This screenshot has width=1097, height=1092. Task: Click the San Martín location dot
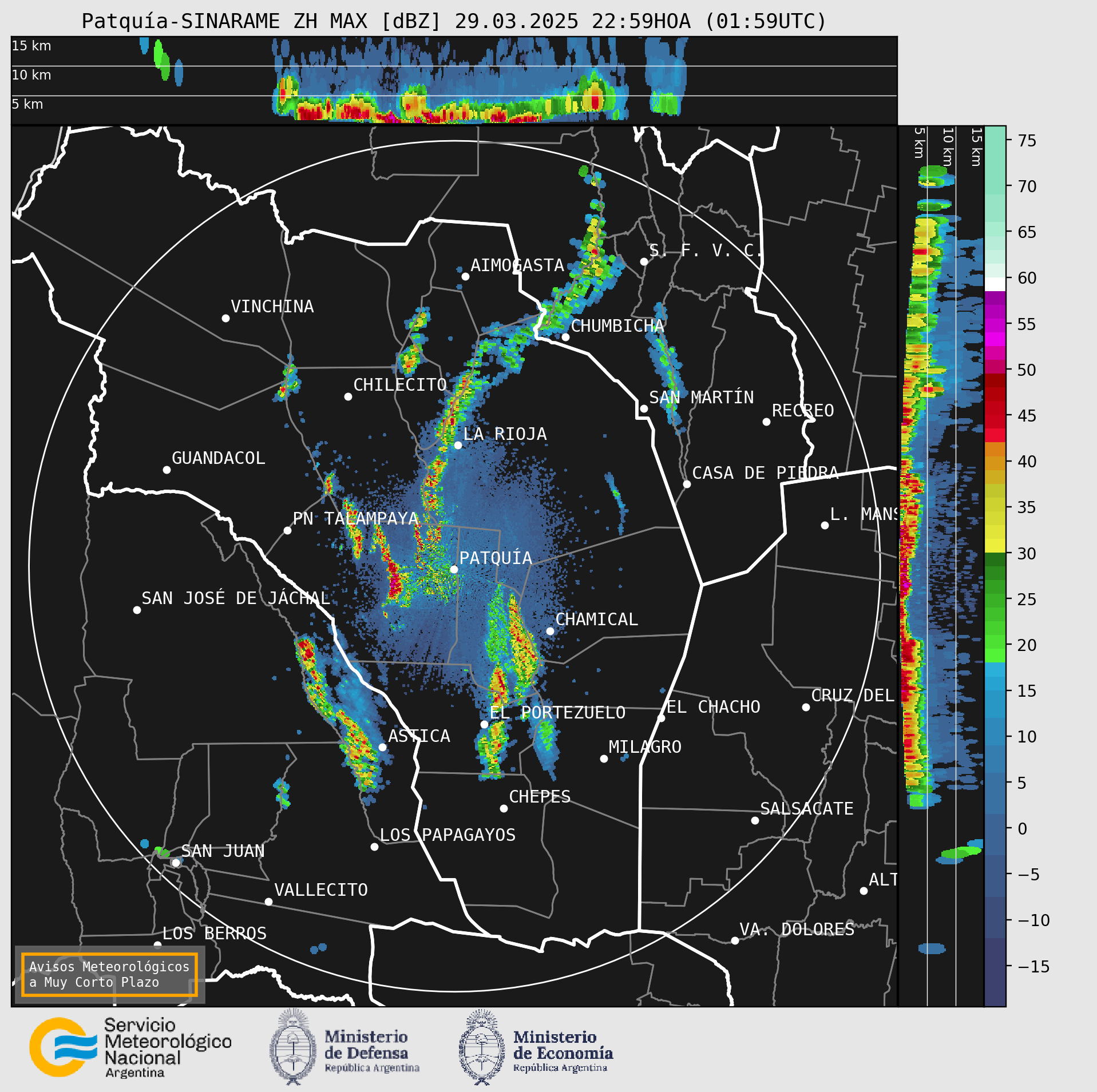pos(644,408)
